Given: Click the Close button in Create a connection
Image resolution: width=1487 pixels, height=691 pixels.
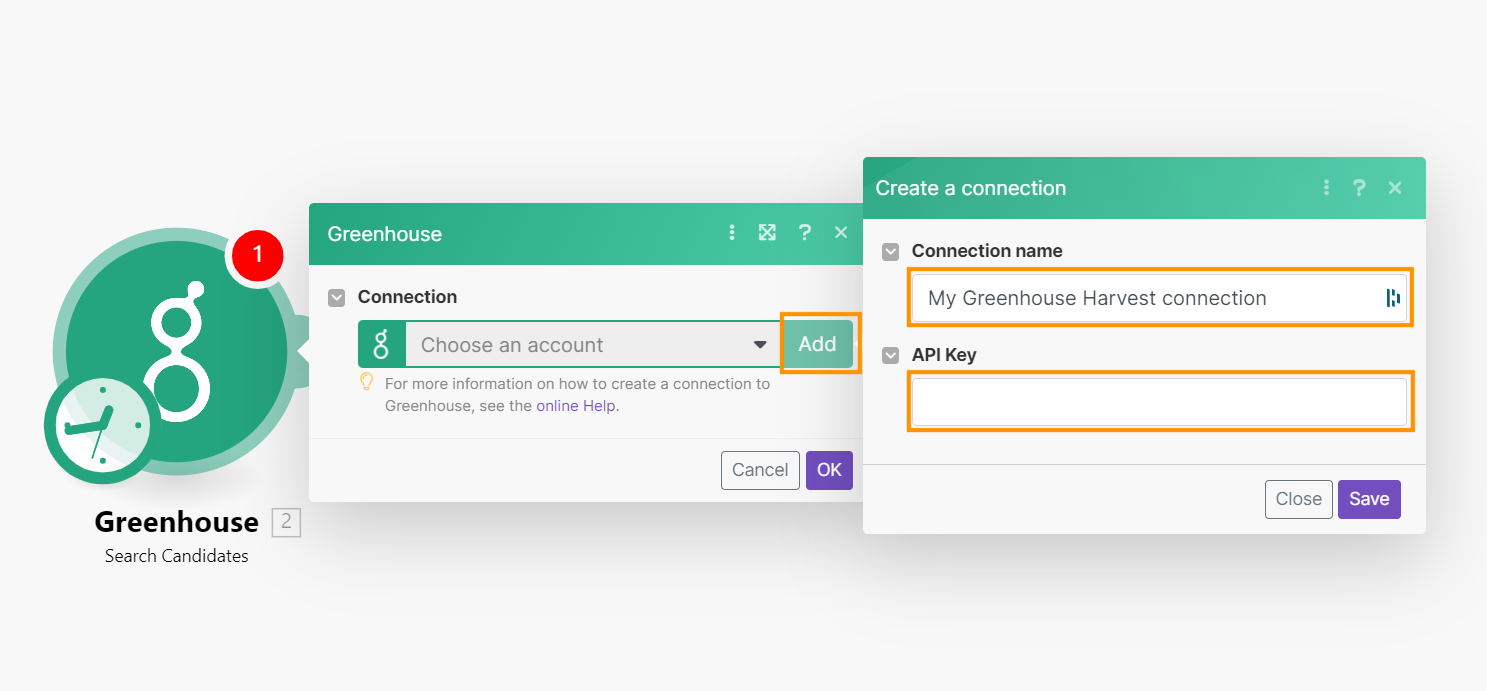Looking at the screenshot, I should [1298, 499].
